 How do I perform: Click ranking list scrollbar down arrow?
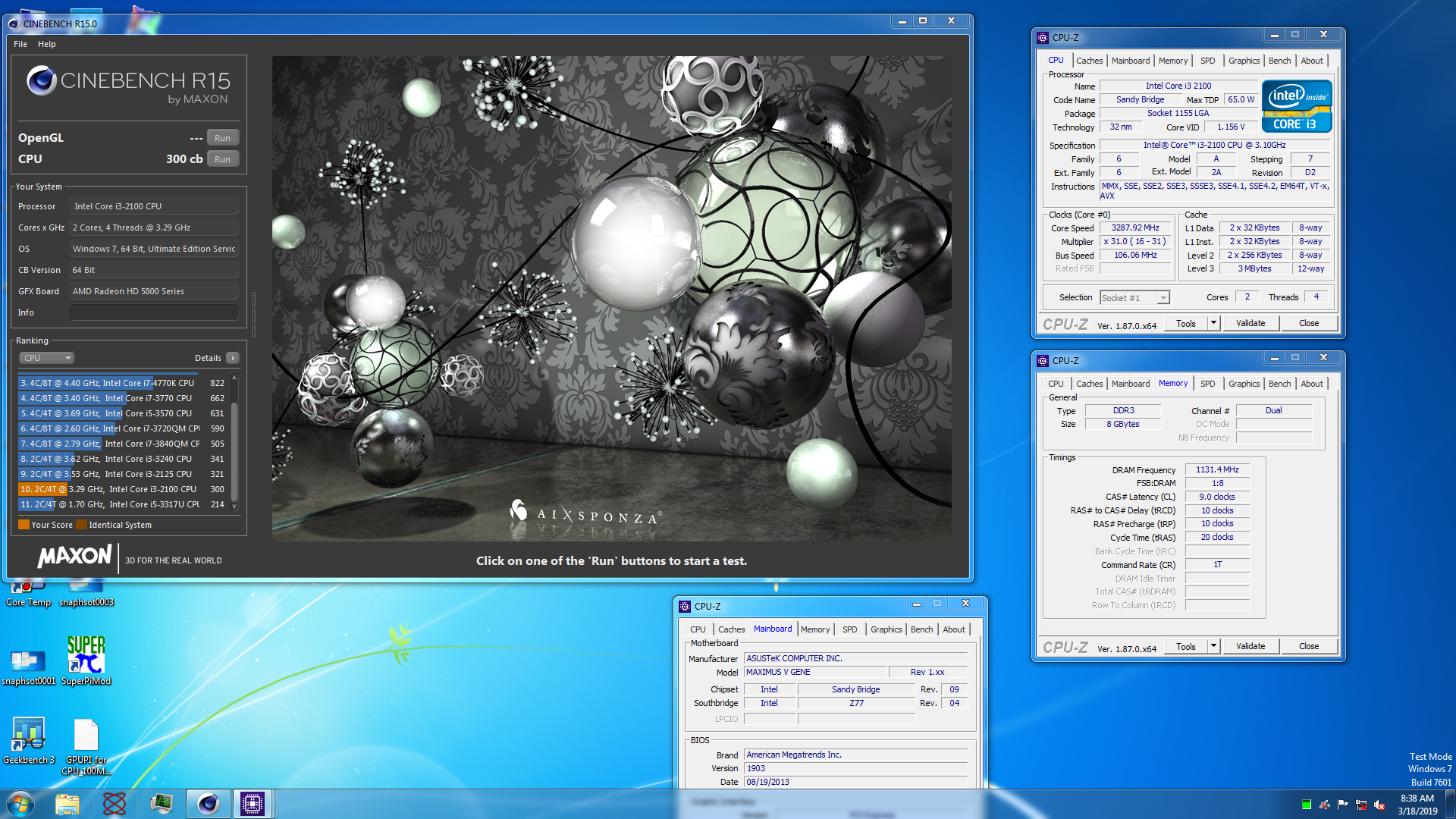coord(234,506)
